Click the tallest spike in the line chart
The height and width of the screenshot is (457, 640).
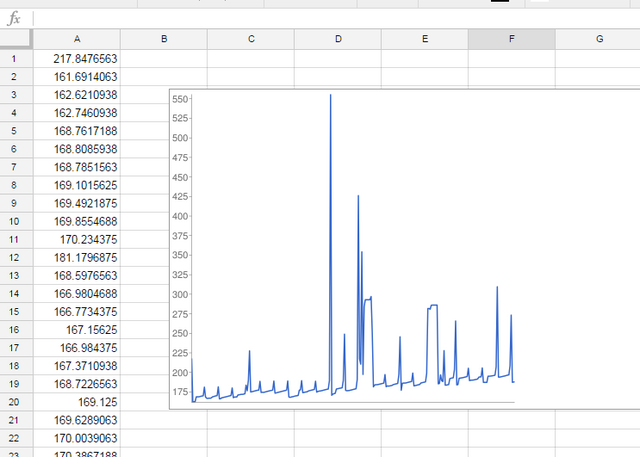click(331, 96)
